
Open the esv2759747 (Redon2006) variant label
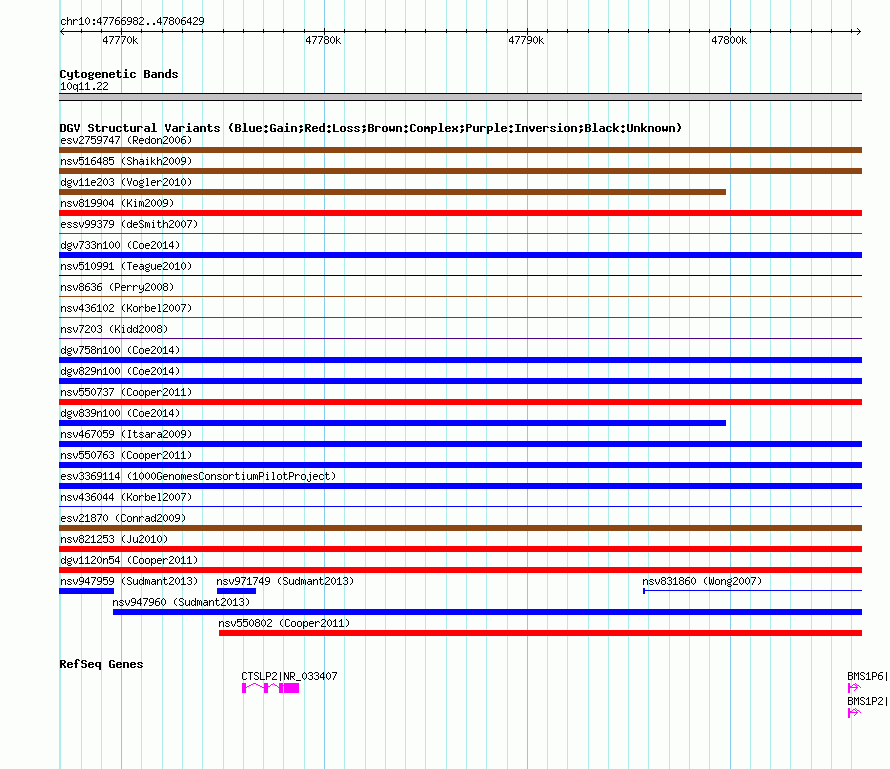point(126,140)
